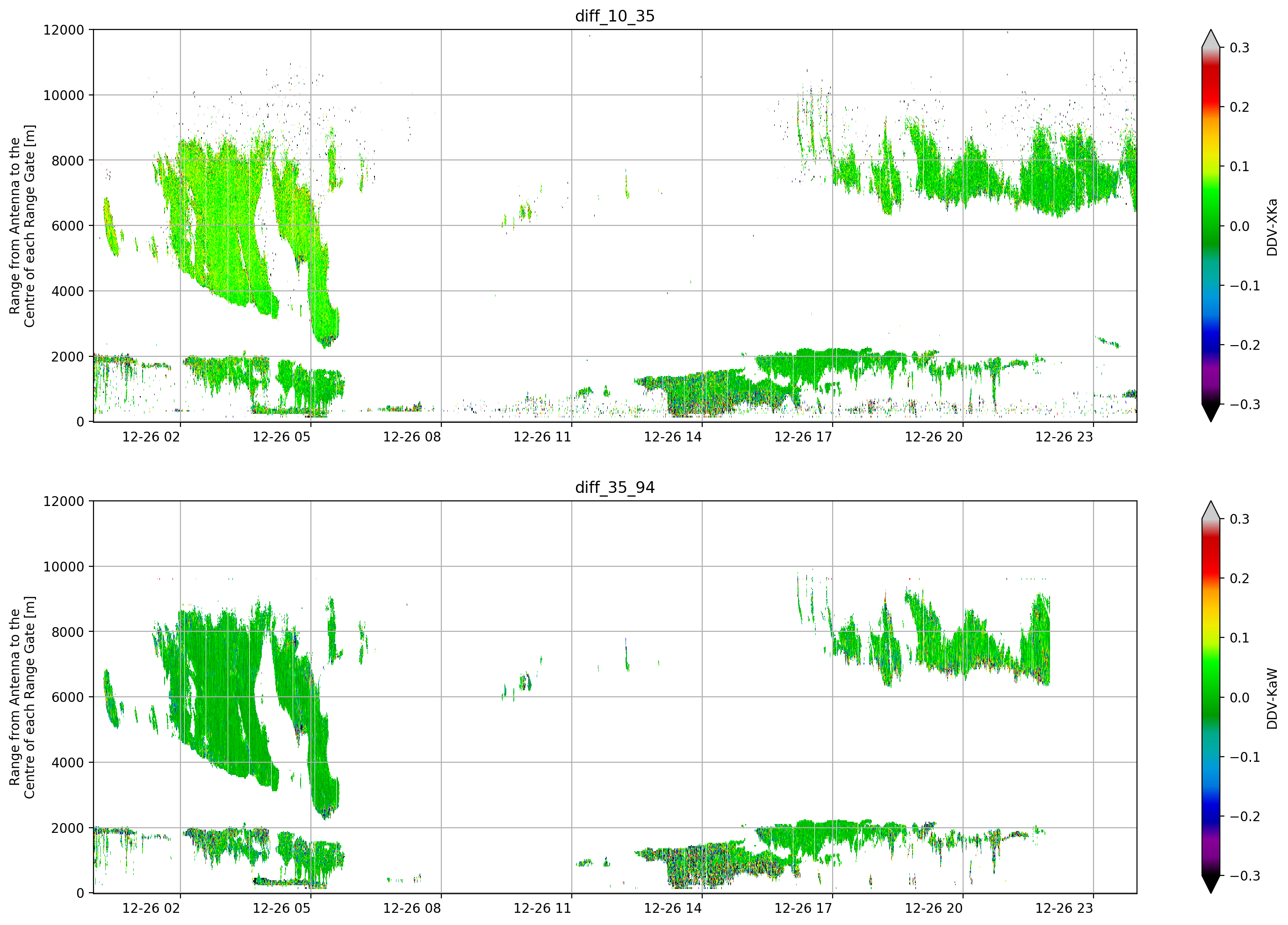Click the "0.2" tick on DDV-XKa colorbar

pos(1240,108)
